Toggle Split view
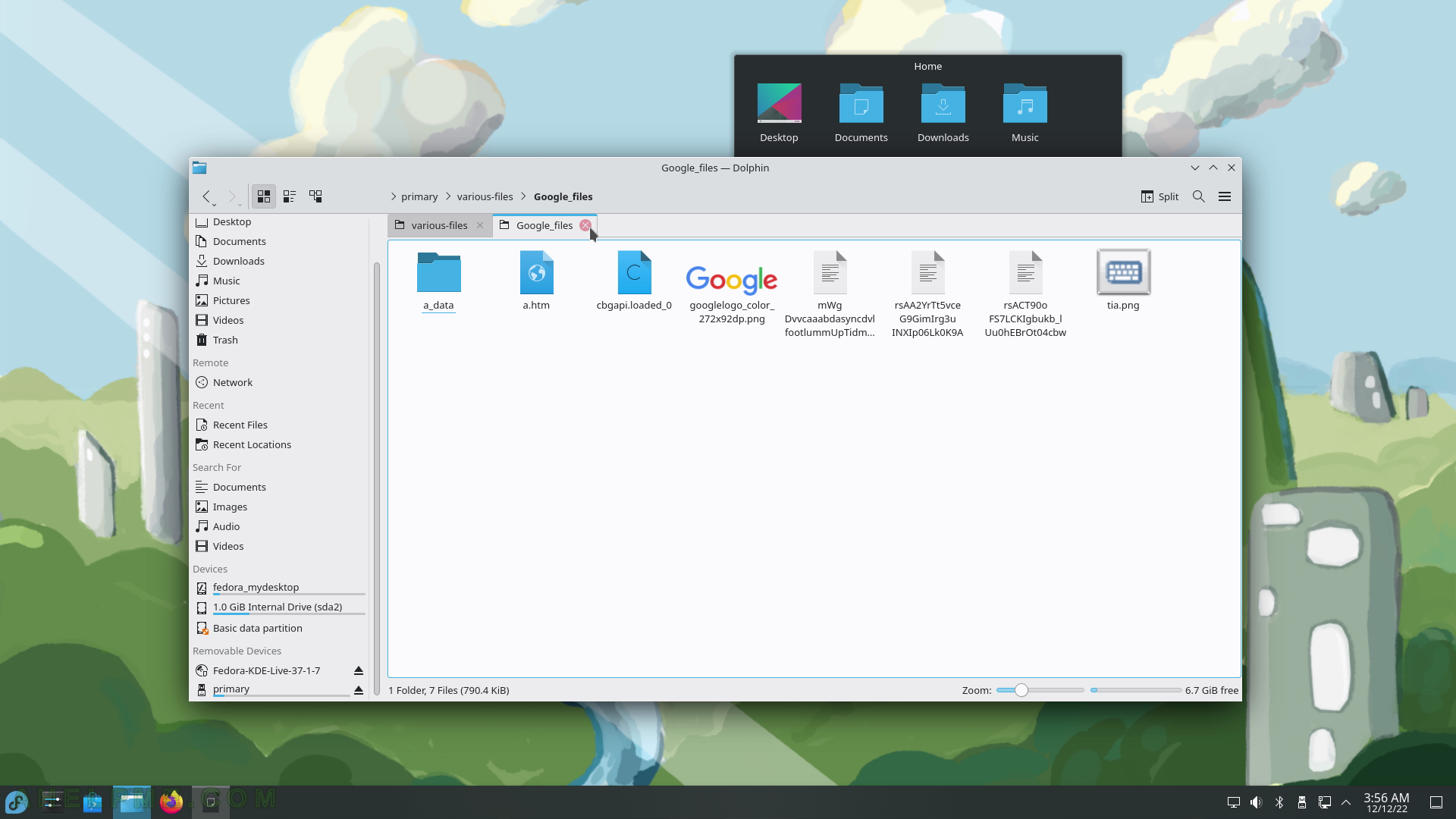 click(x=1159, y=196)
